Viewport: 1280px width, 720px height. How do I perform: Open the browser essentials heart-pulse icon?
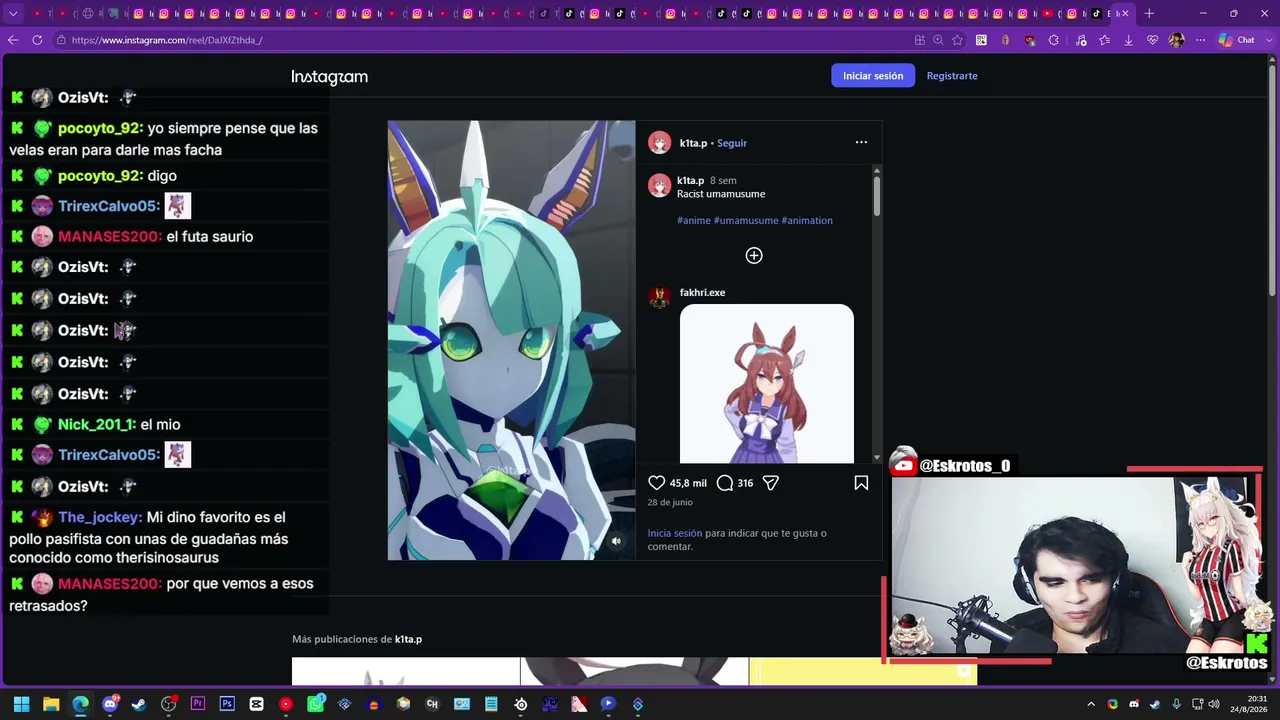[x=1153, y=40]
